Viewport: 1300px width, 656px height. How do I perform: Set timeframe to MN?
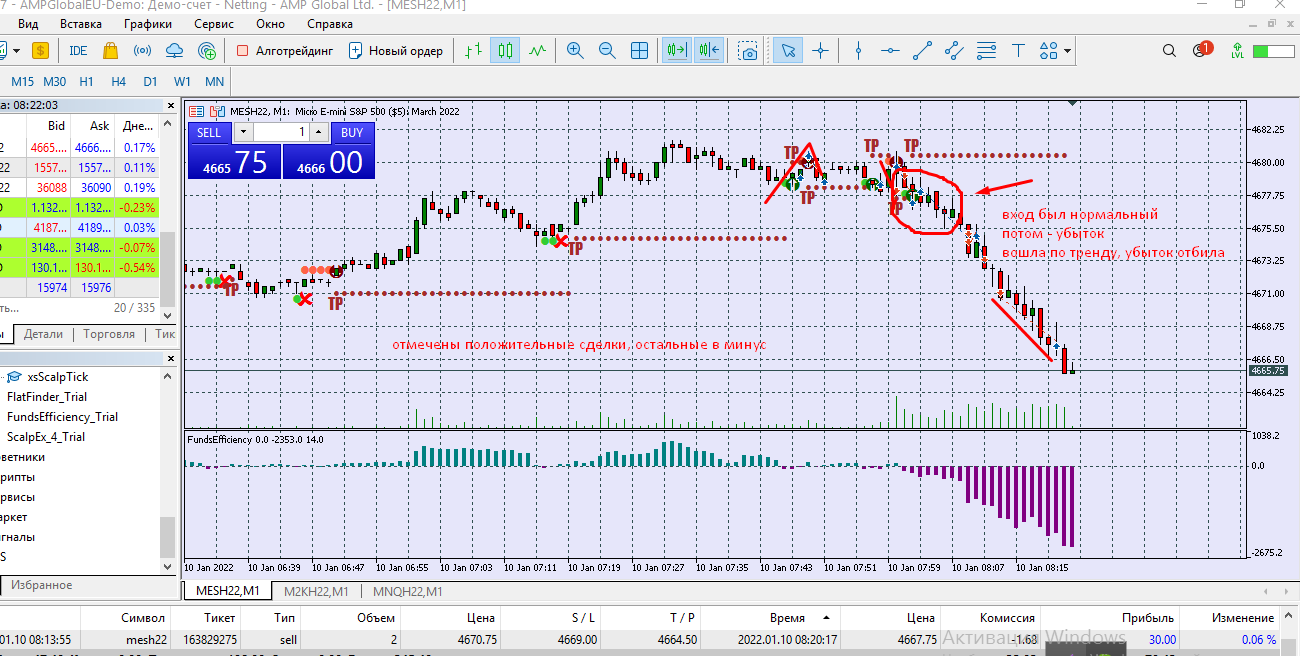pyautogui.click(x=214, y=81)
